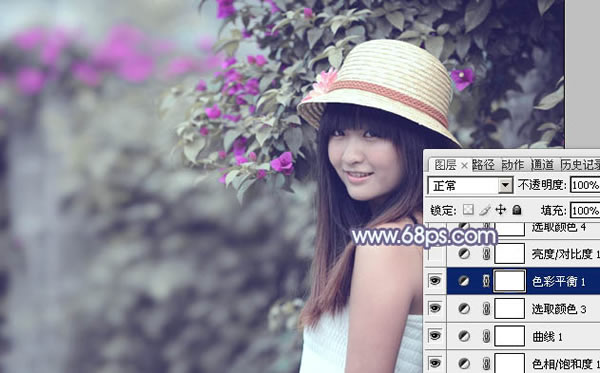Image resolution: width=600 pixels, height=373 pixels.
Task: Hide the 曲线 1 layer
Action: [x=435, y=336]
